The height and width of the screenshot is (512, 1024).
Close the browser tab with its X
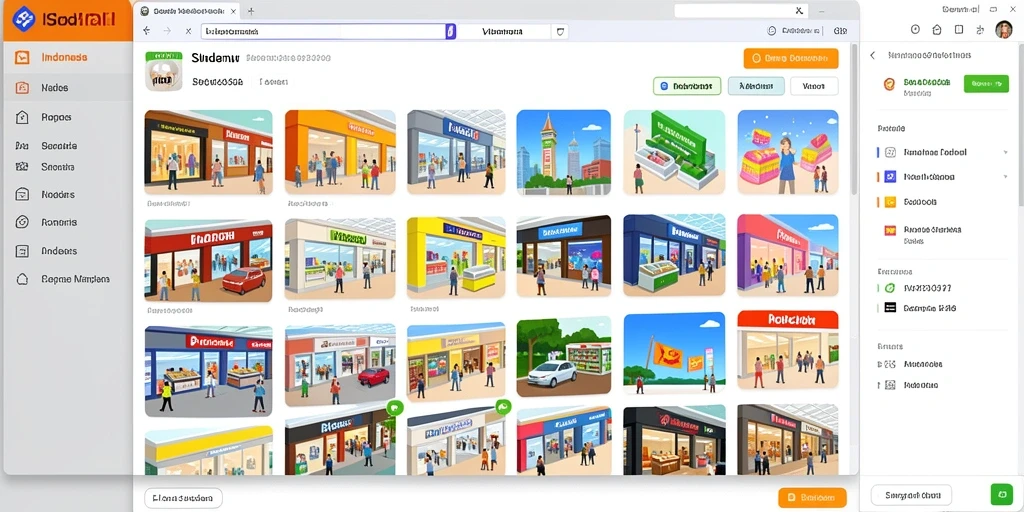click(233, 11)
